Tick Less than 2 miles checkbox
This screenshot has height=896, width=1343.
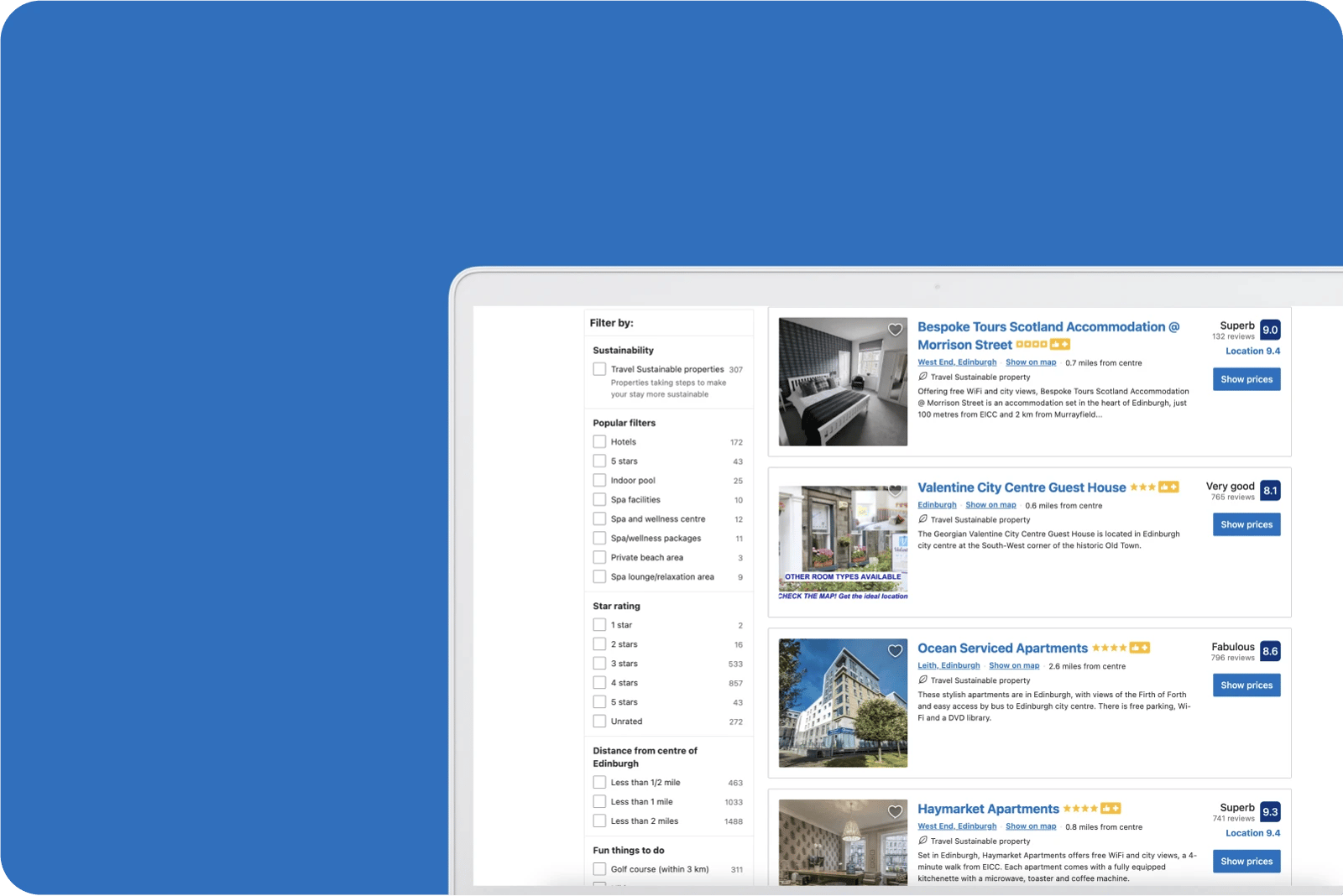coord(599,820)
